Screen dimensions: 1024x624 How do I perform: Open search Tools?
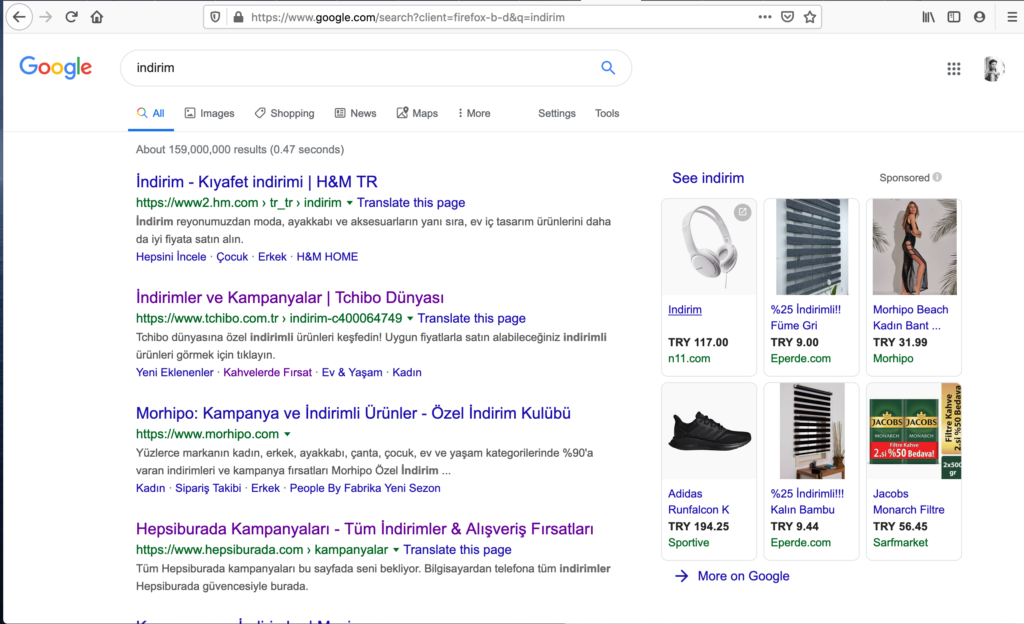click(x=607, y=113)
